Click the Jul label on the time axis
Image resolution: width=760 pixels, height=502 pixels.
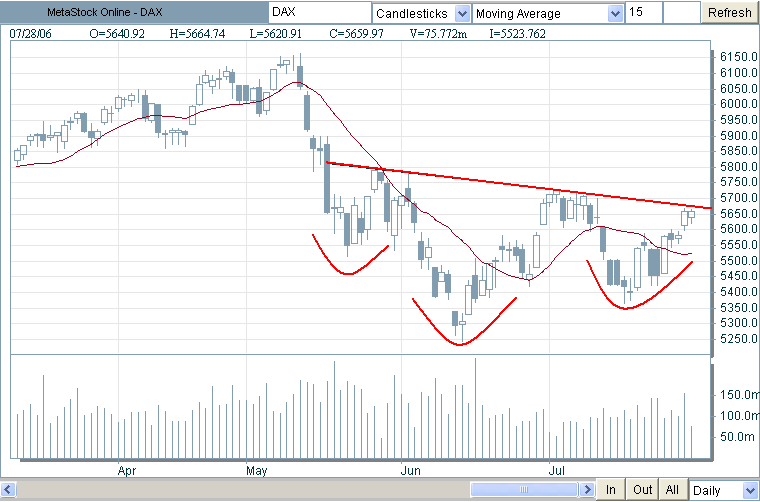(x=557, y=471)
